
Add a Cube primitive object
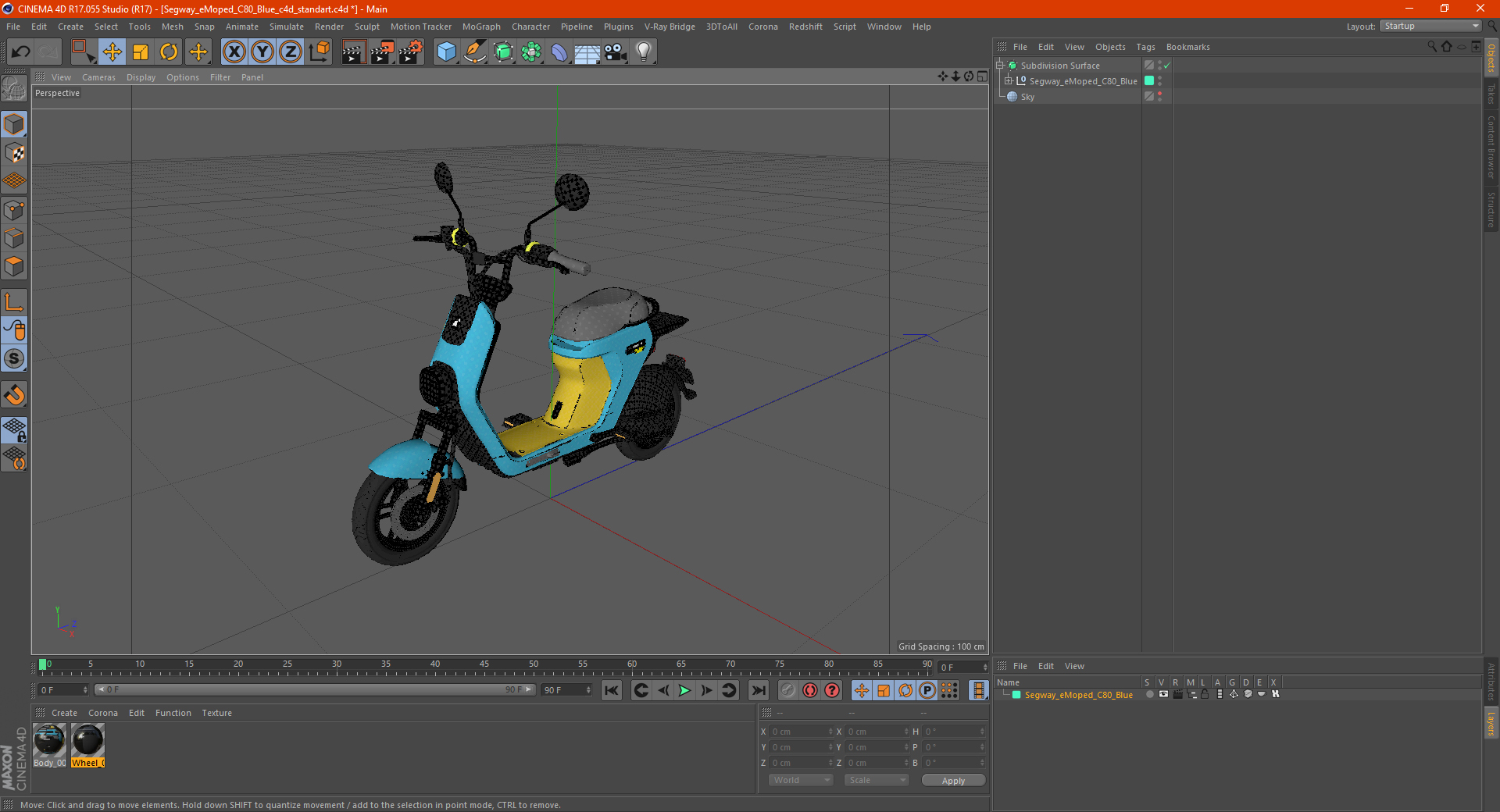(446, 52)
